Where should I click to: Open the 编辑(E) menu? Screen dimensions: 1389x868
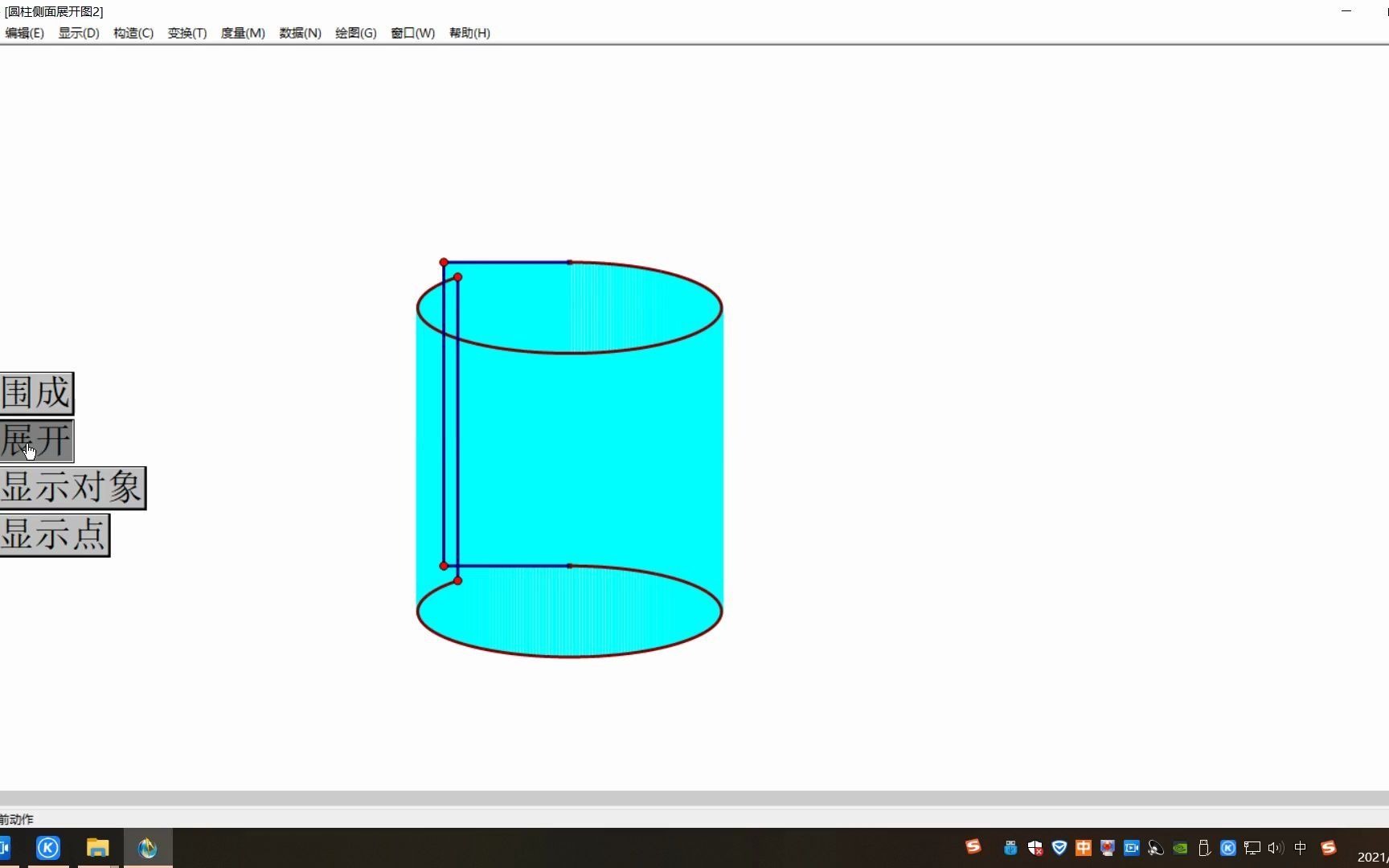pos(24,33)
